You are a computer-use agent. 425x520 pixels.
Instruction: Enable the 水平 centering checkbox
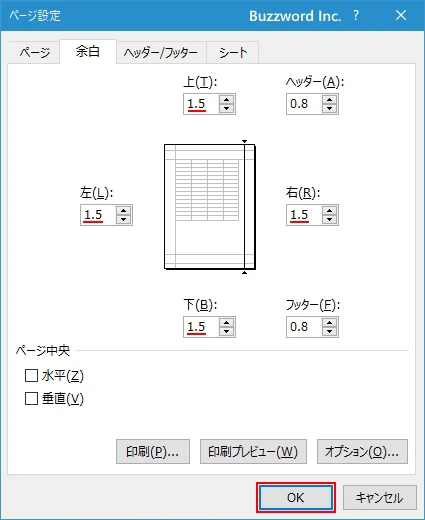click(x=31, y=376)
